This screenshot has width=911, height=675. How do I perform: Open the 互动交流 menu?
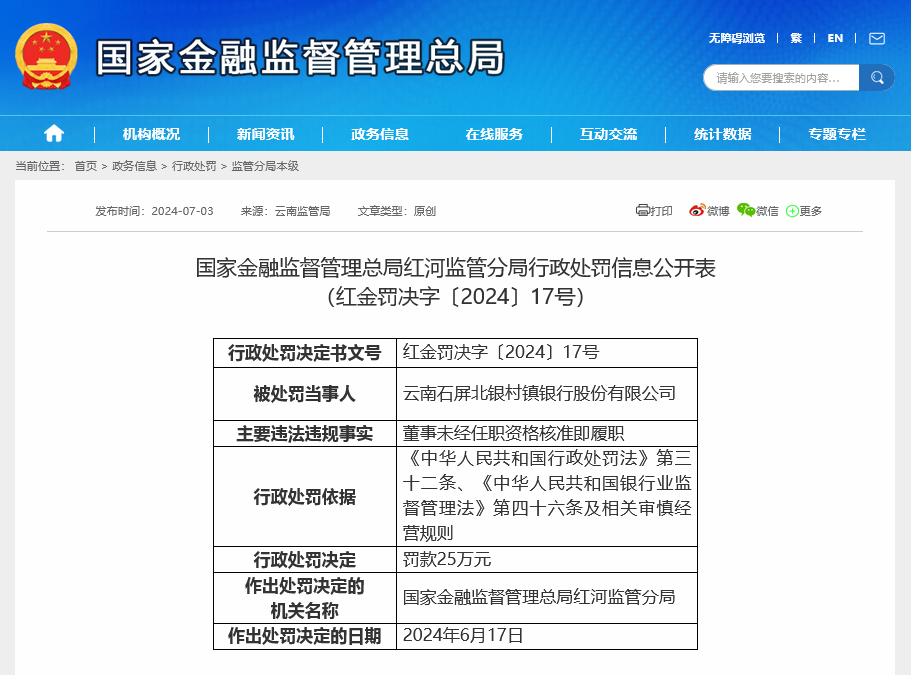pos(608,134)
